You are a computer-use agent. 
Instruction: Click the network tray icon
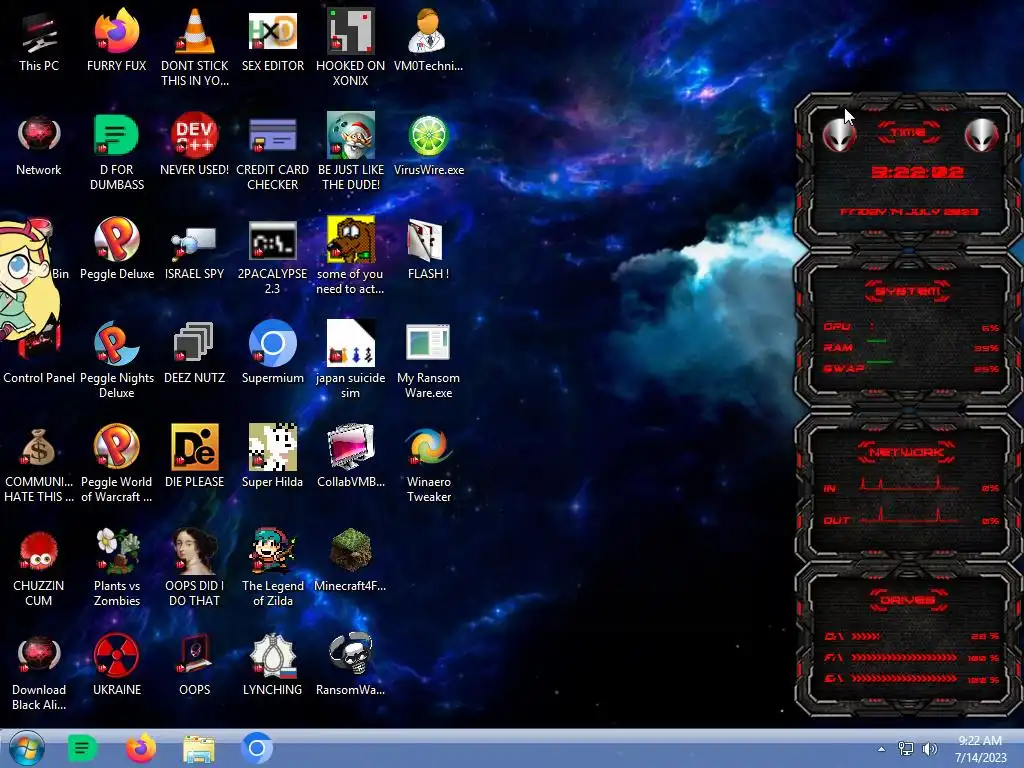click(x=906, y=749)
